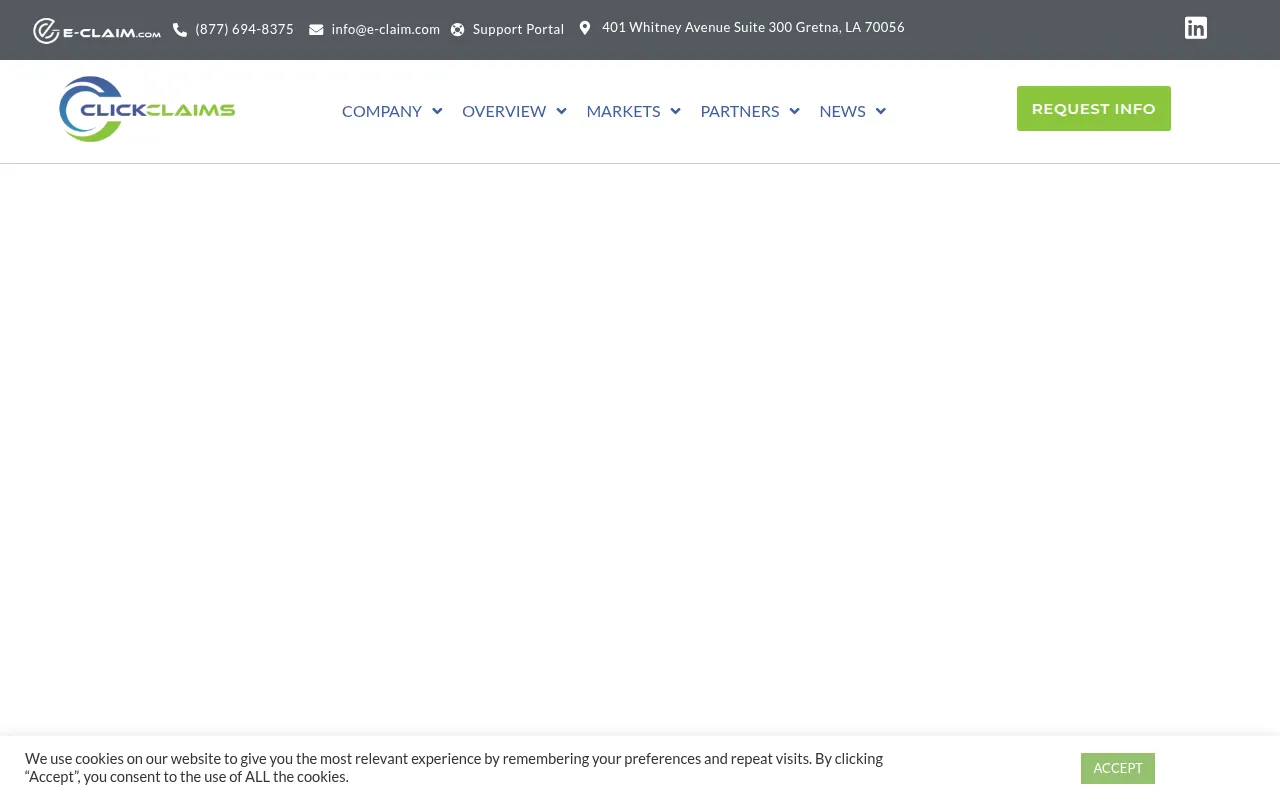Click the E-Claim.com logo in top bar
Image resolution: width=1280 pixels, height=800 pixels.
click(x=97, y=31)
